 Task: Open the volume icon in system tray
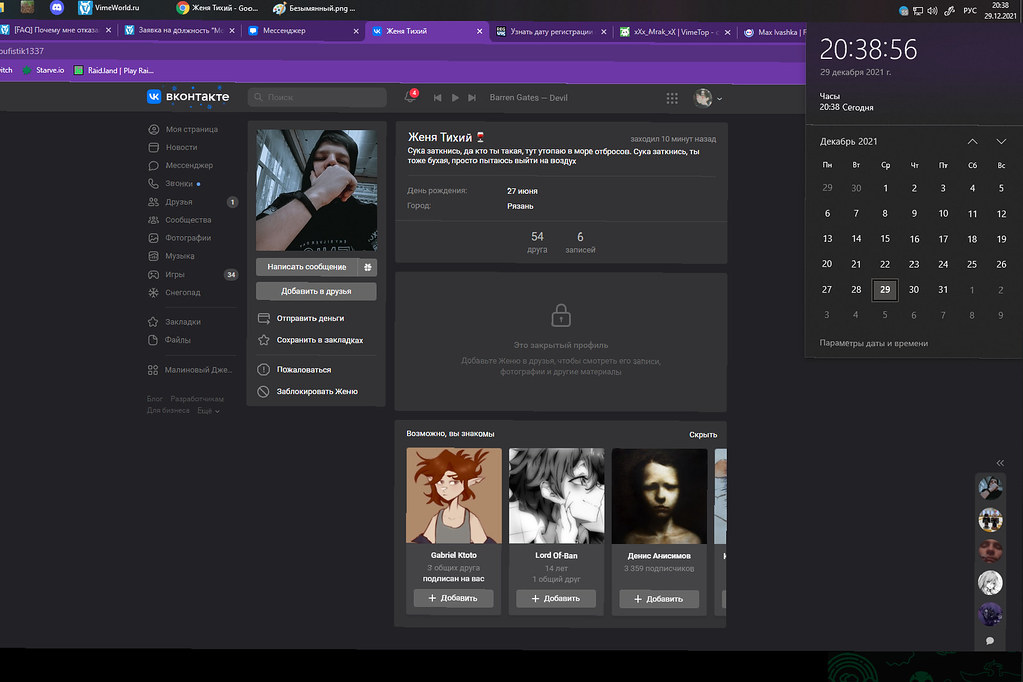(x=932, y=11)
